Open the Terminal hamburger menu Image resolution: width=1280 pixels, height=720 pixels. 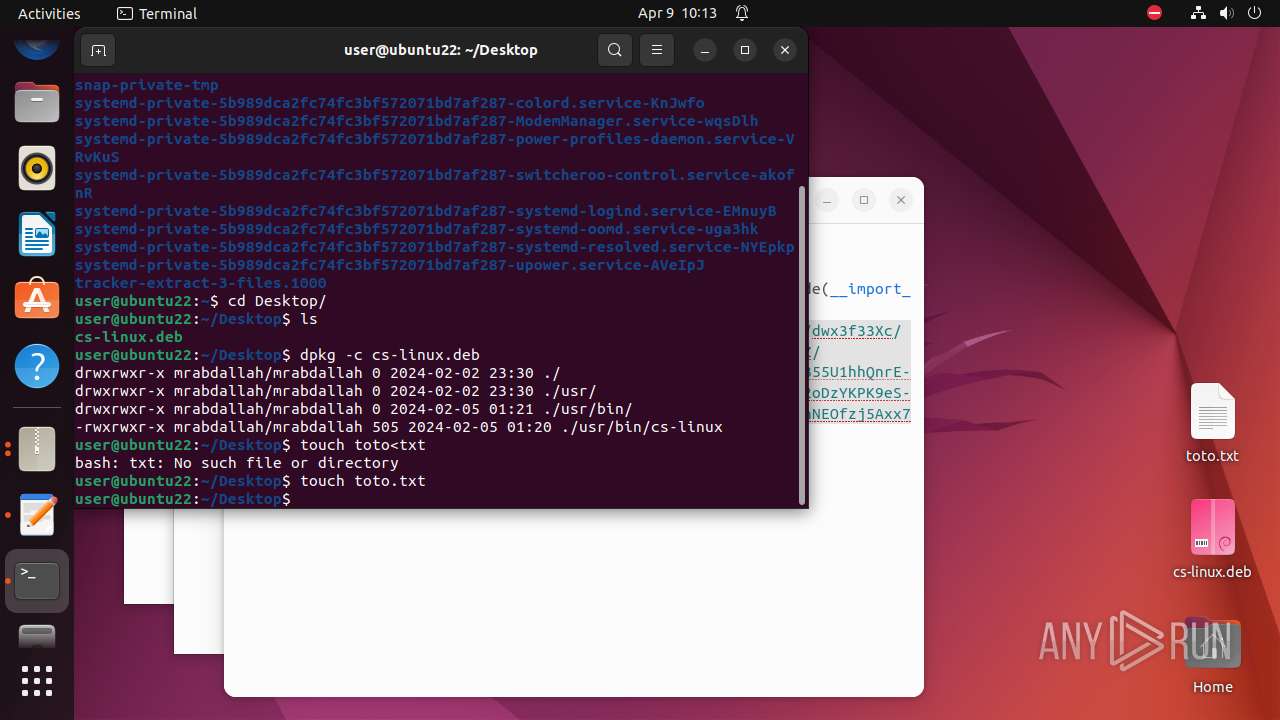[656, 50]
